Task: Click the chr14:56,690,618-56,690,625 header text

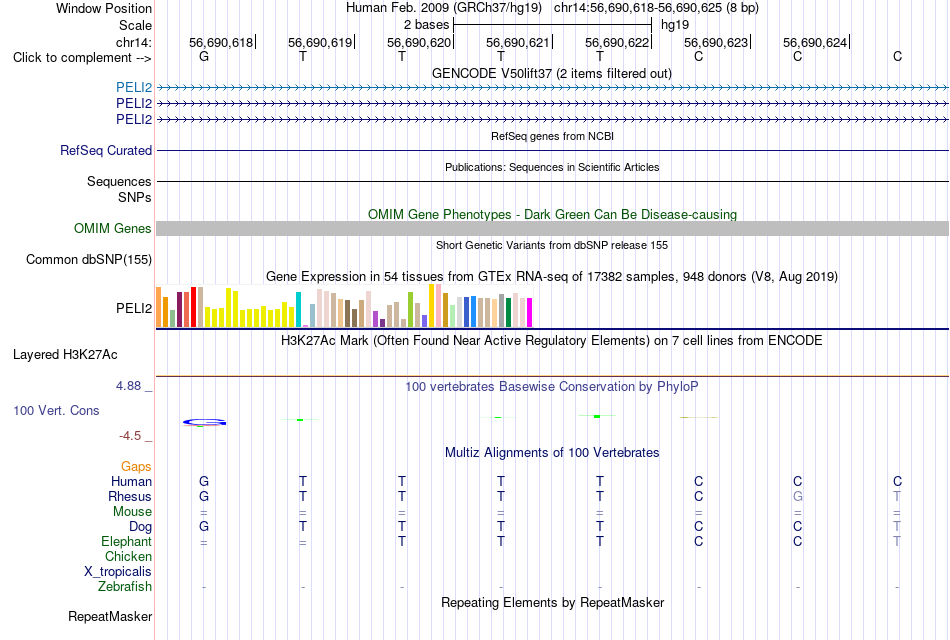Action: point(656,8)
